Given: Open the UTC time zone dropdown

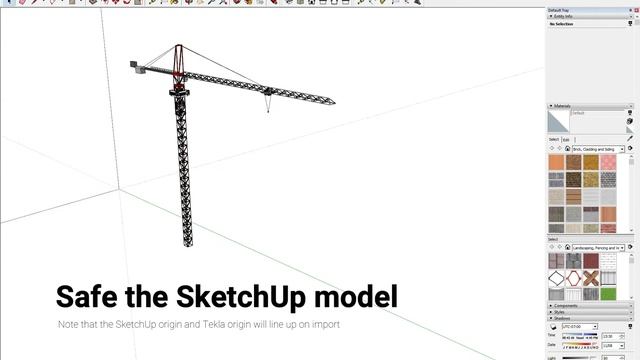Looking at the screenshot, I should pyautogui.click(x=580, y=327).
